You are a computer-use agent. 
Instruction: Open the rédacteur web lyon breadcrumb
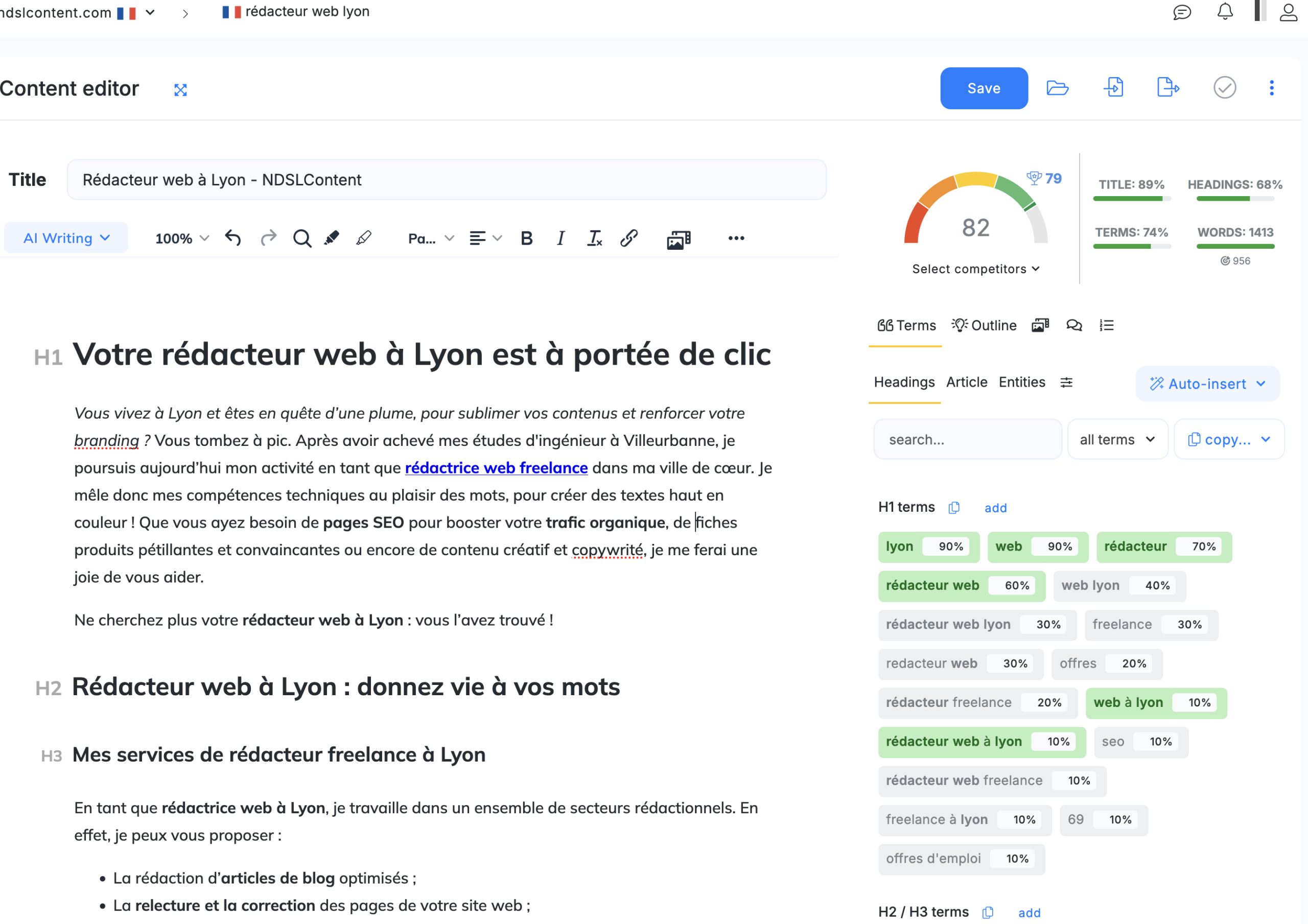(x=296, y=12)
